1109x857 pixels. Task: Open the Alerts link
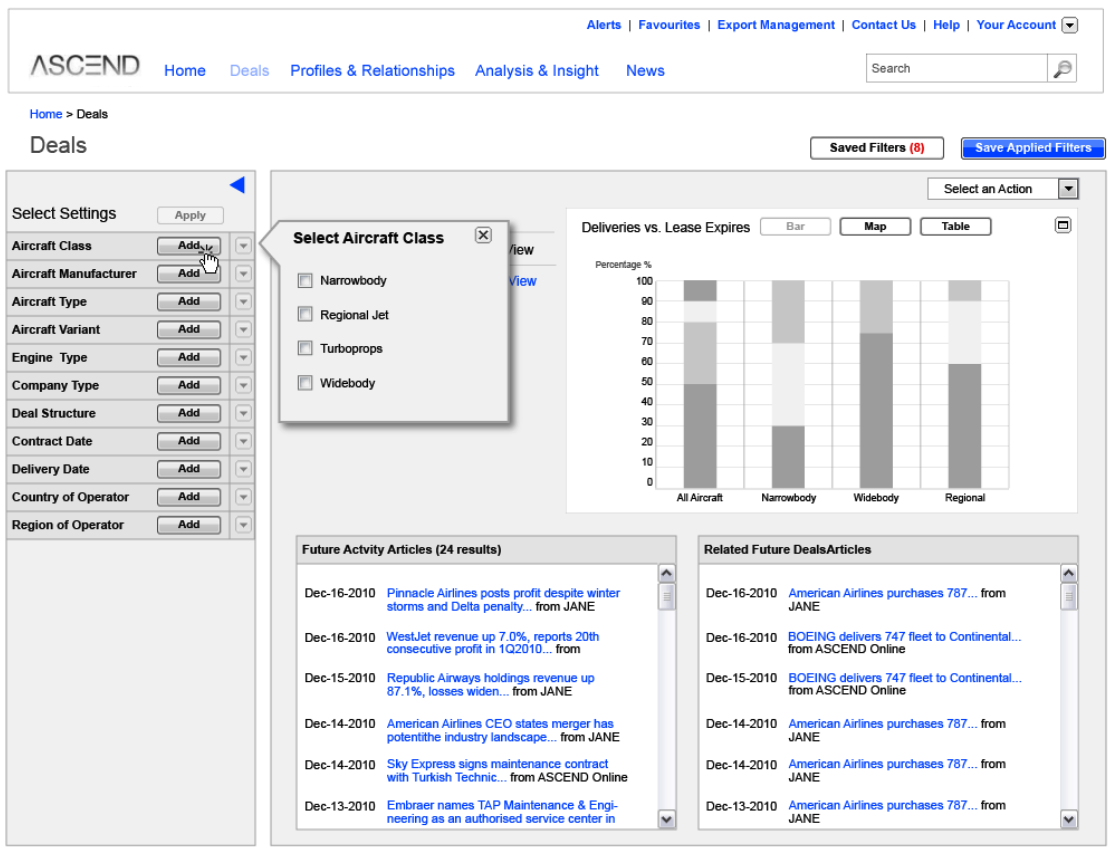(603, 25)
